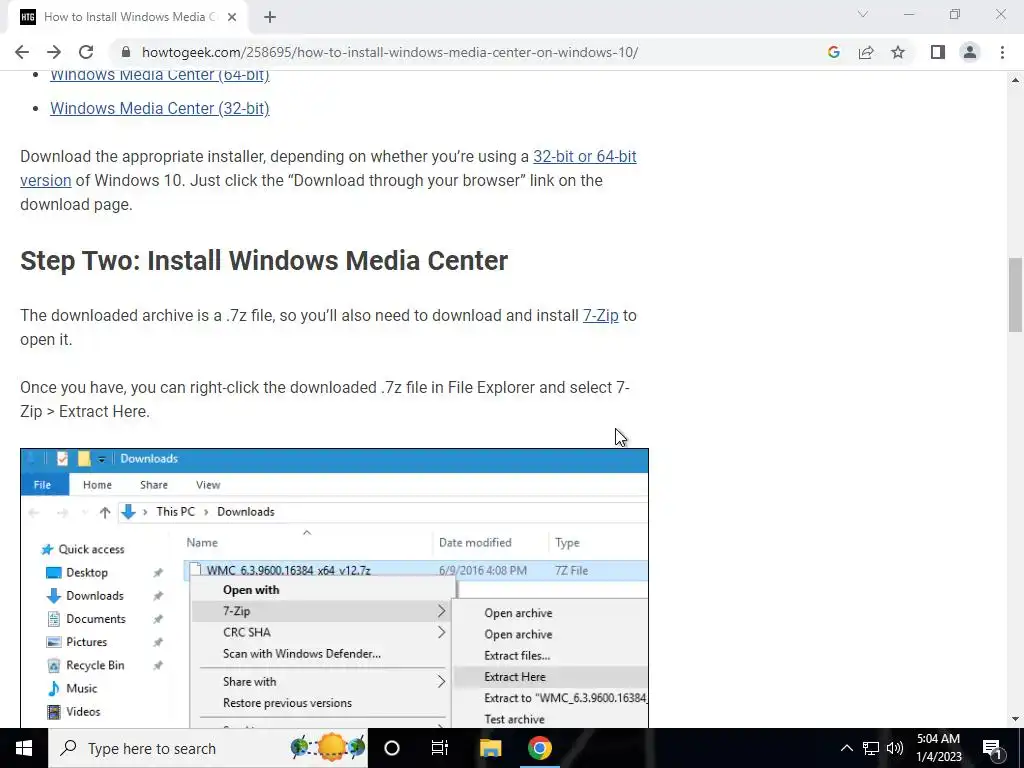
Task: Reload the current page
Action: point(86,52)
